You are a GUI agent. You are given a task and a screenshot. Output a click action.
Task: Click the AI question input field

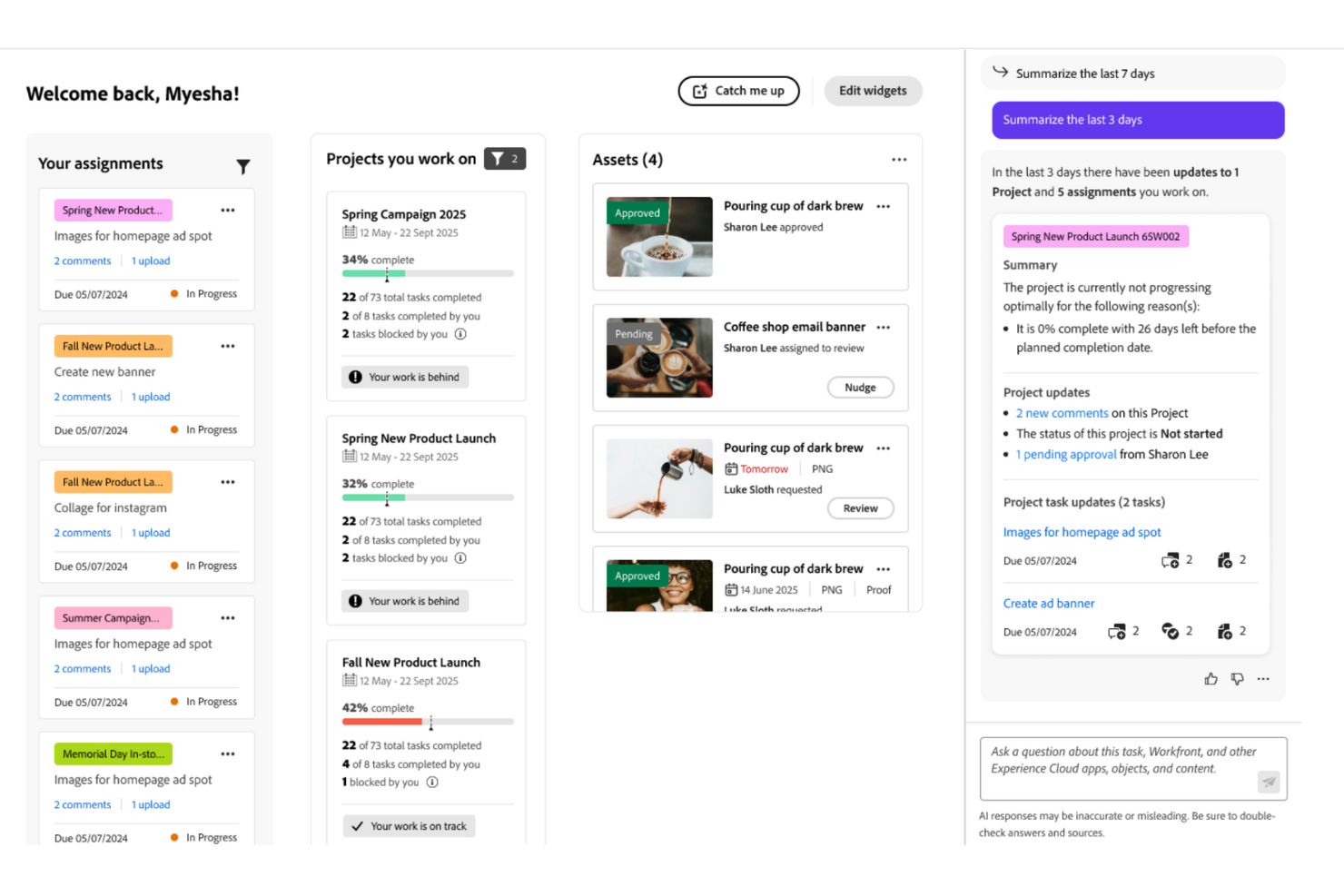(x=1133, y=769)
